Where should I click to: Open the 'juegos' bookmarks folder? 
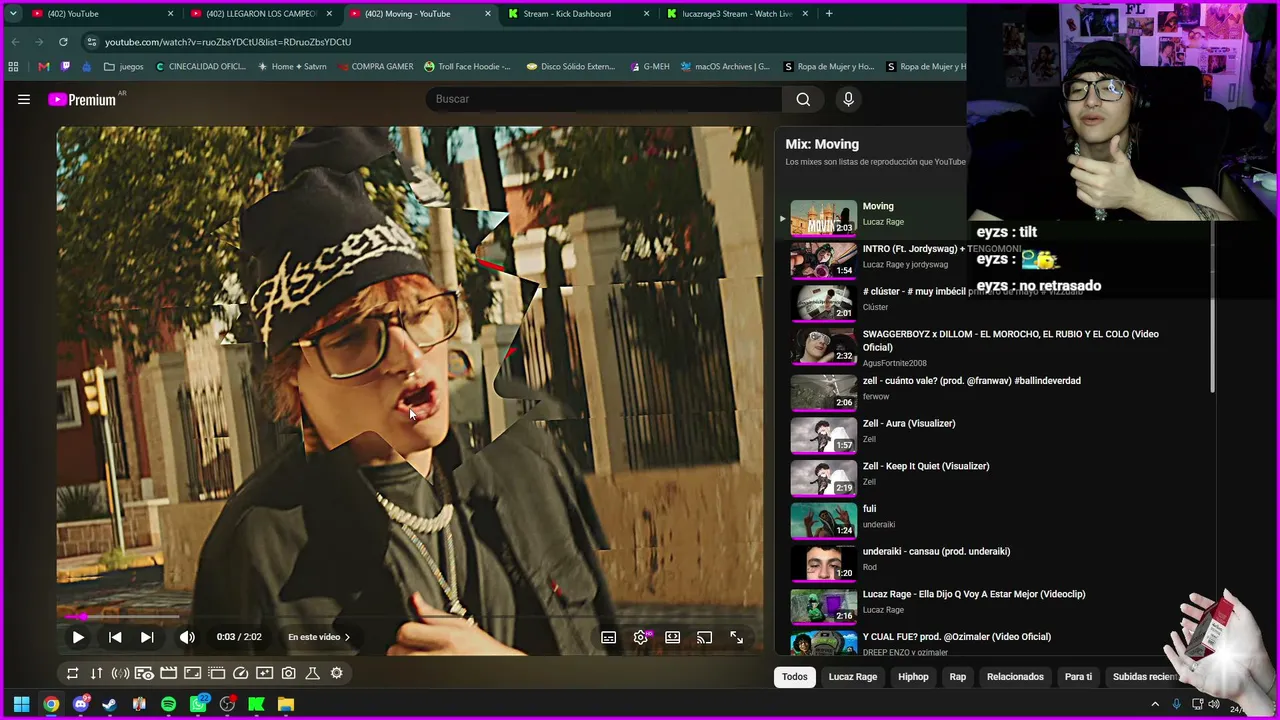pyautogui.click(x=124, y=67)
